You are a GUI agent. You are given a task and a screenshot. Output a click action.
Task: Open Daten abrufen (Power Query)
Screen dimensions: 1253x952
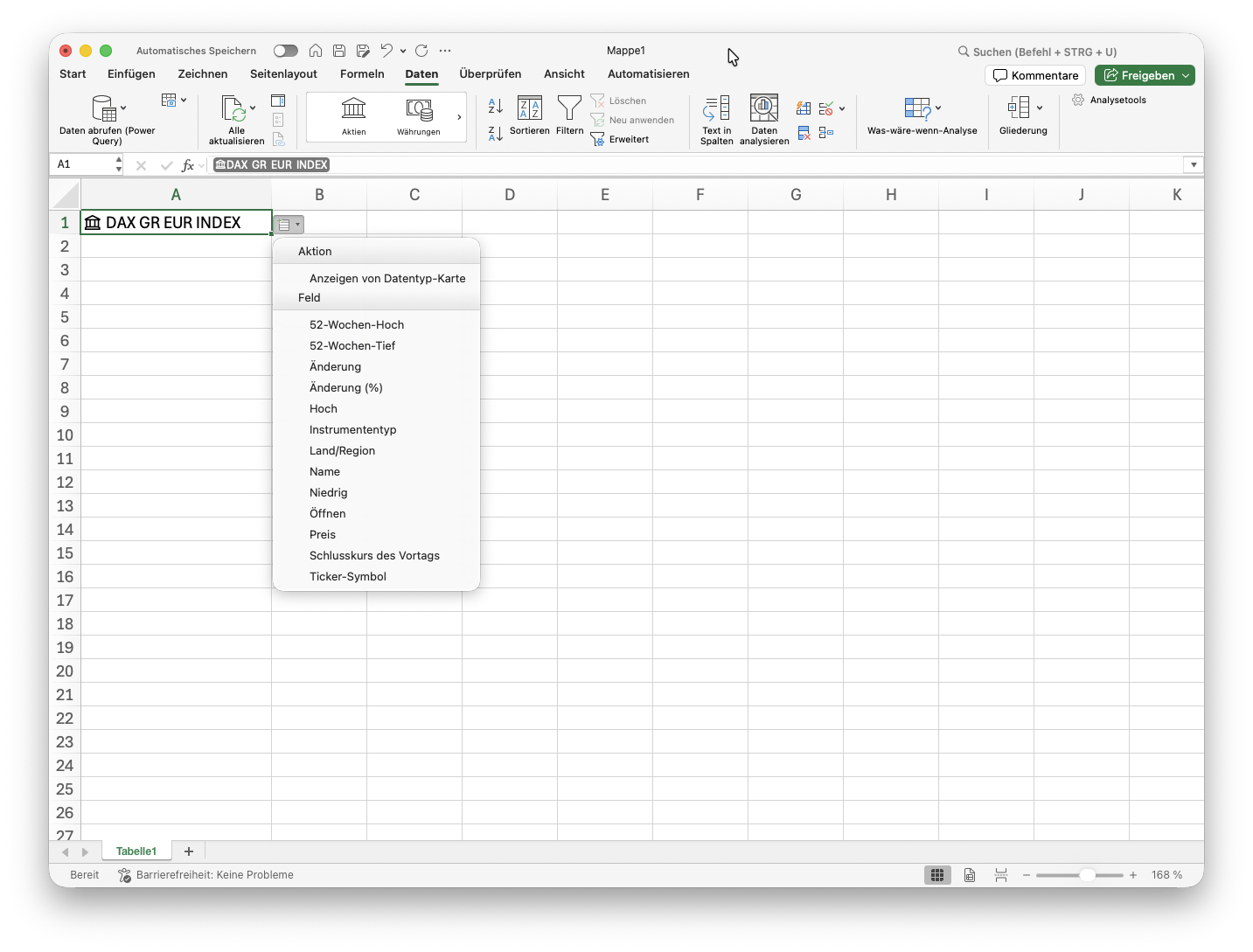(x=107, y=120)
